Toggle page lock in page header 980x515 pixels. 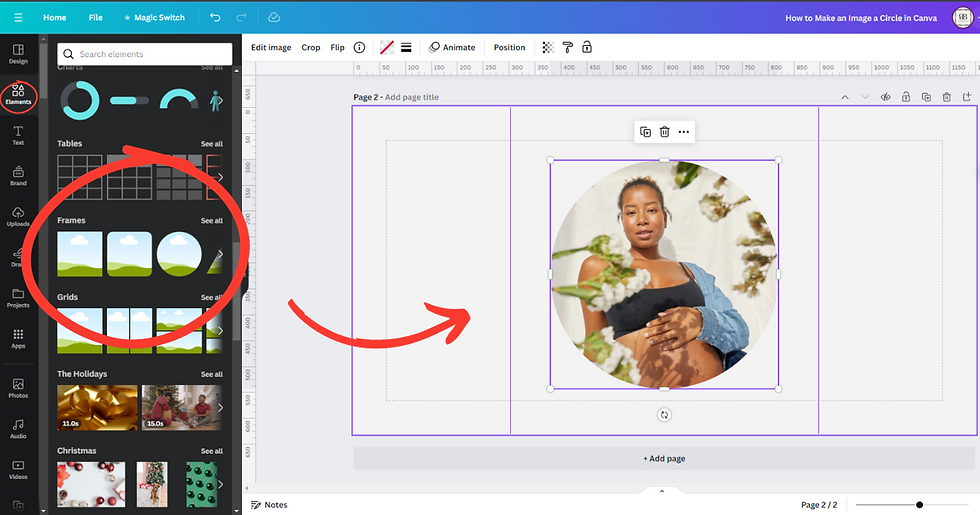[x=906, y=97]
